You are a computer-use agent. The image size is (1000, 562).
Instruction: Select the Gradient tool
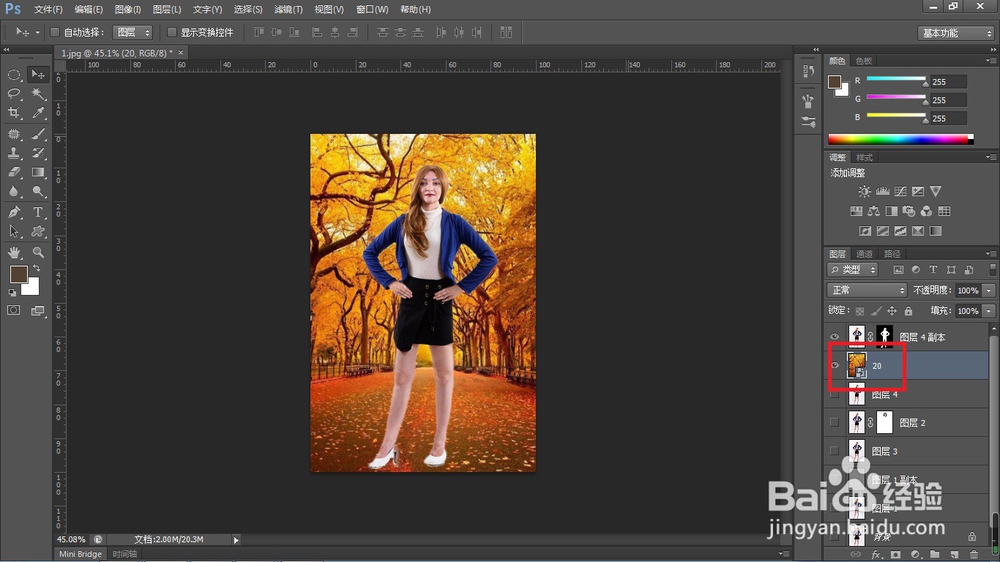click(x=38, y=172)
